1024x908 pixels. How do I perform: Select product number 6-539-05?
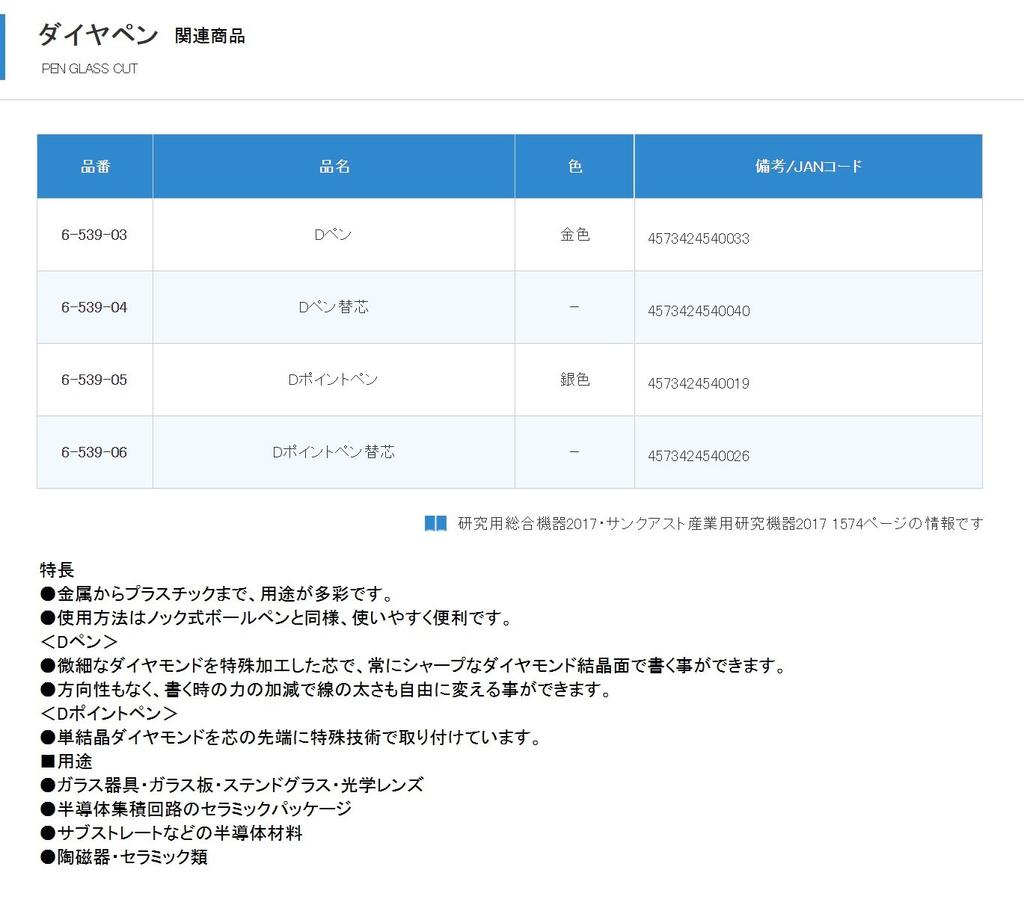tap(94, 380)
